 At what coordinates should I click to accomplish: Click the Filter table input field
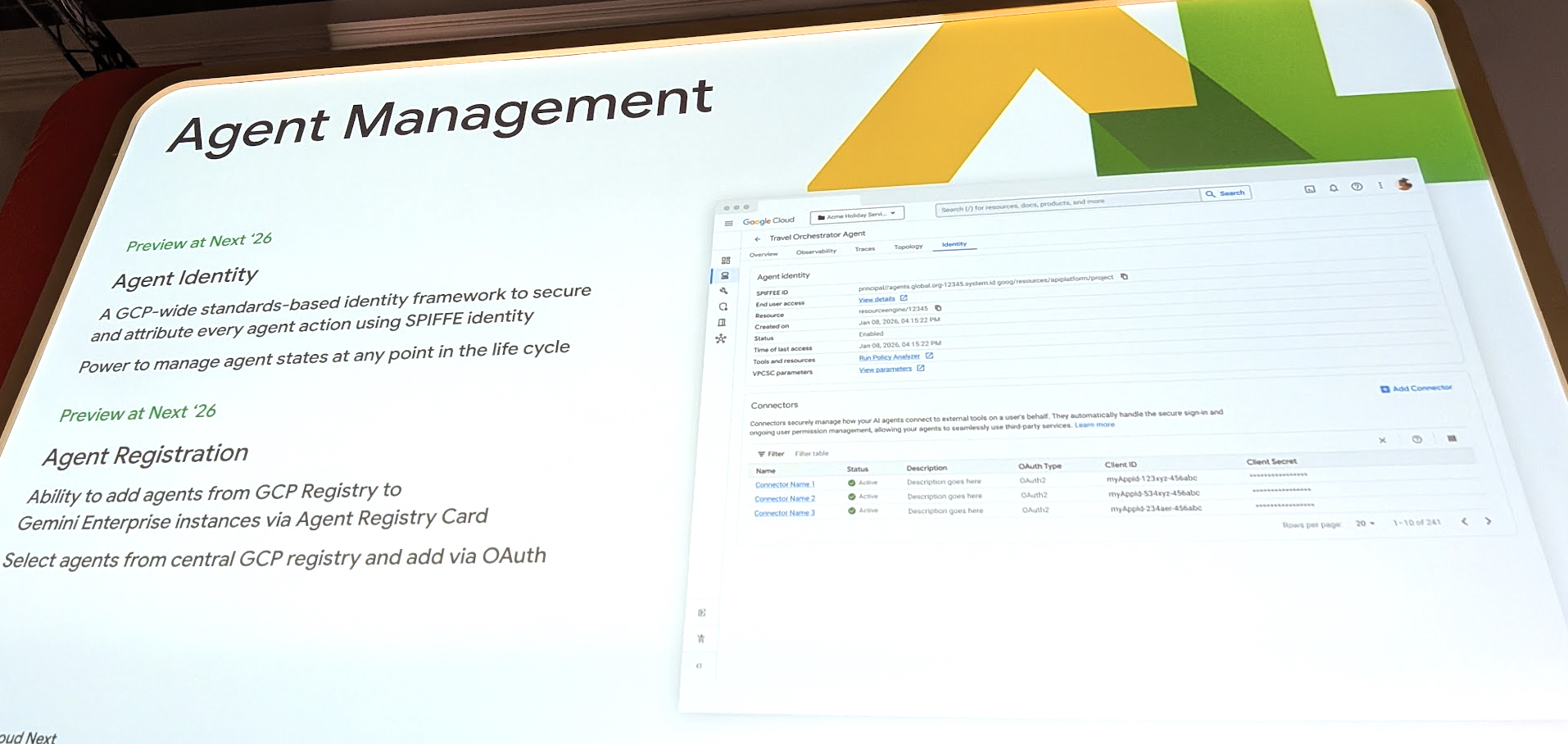pos(812,454)
